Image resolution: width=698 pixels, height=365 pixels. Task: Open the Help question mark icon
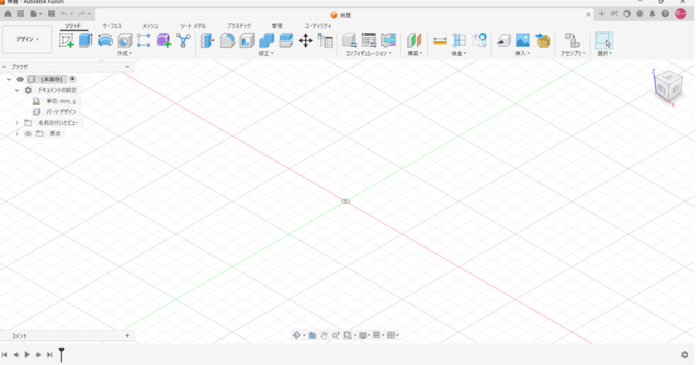[665, 14]
